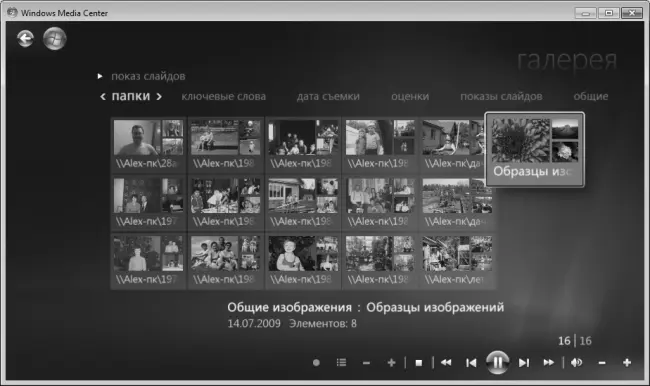Pause playback with the pause button

point(497,362)
